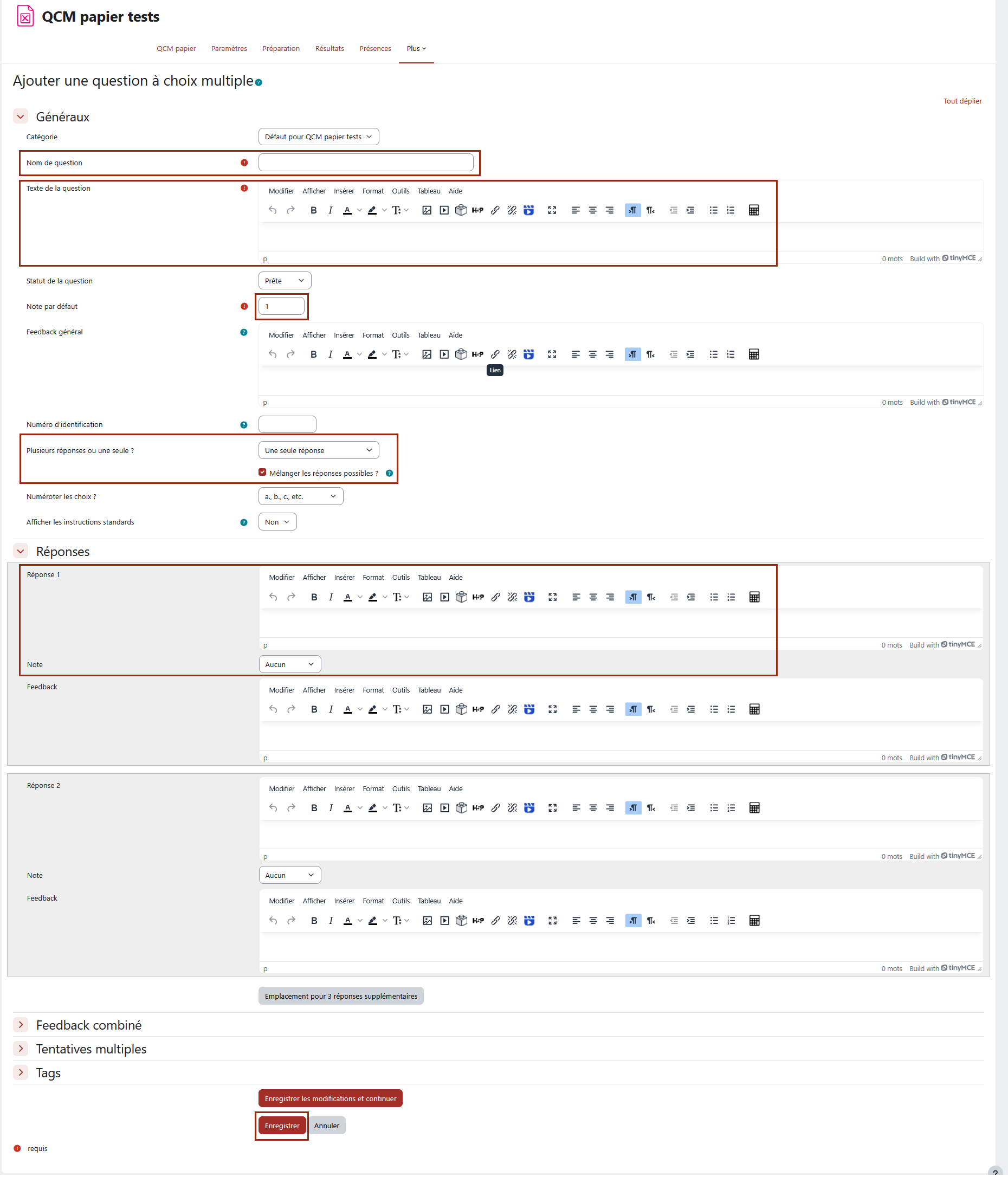Viewport: 1008px width, 1177px height.
Task: Click equation editor icon in question text toolbar
Action: (754, 210)
